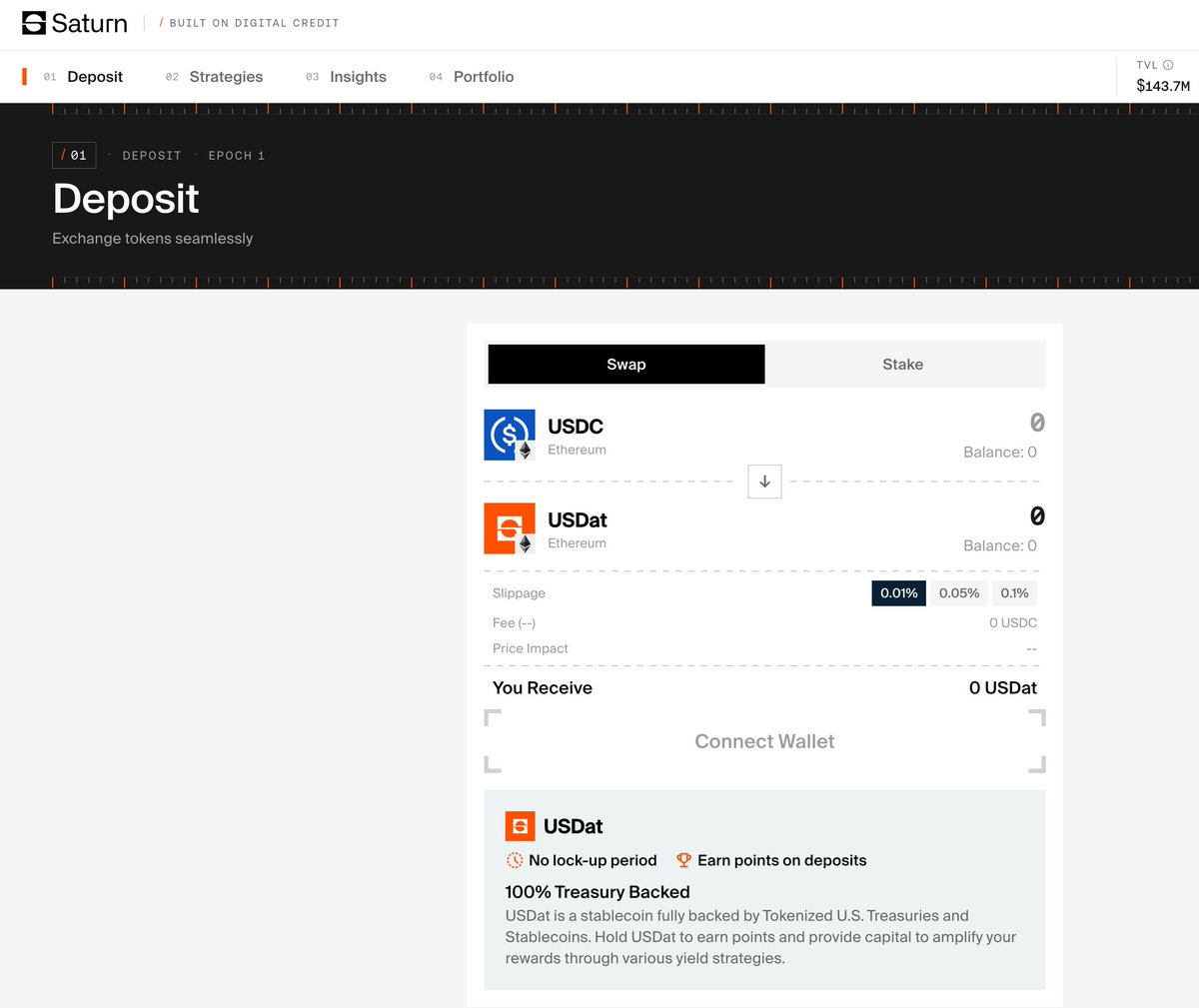The width and height of the screenshot is (1199, 1008).
Task: Click the 'BUILT ON DIGITAL CREDIT' tagline
Action: click(254, 23)
